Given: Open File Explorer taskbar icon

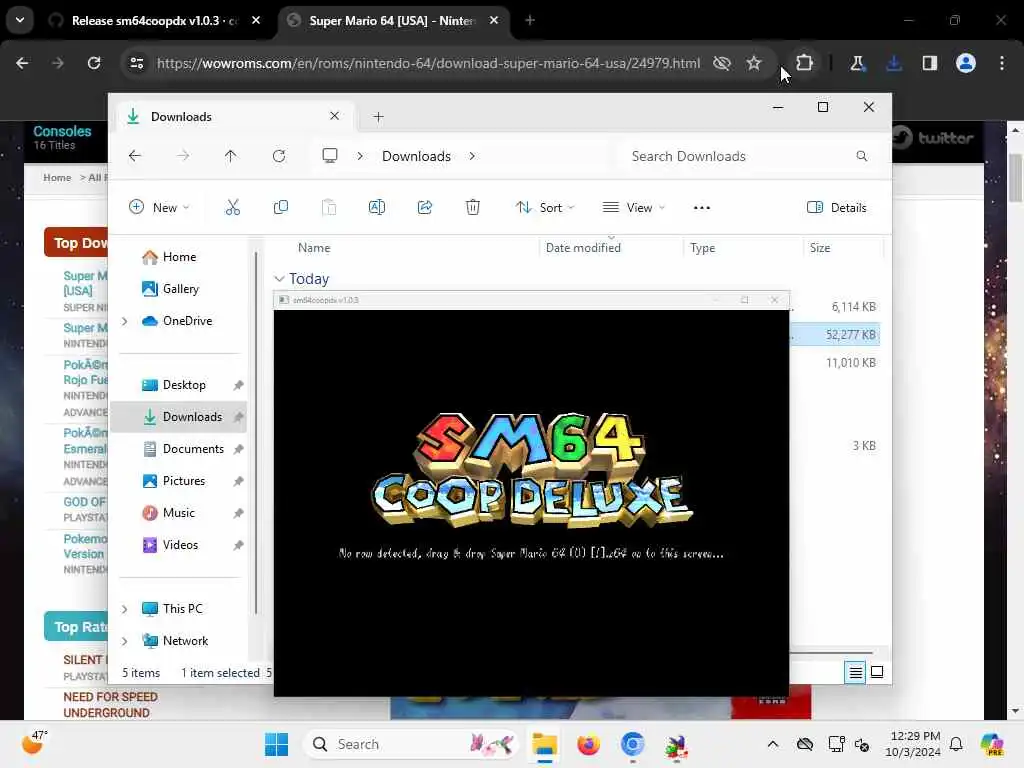Looking at the screenshot, I should [x=544, y=744].
